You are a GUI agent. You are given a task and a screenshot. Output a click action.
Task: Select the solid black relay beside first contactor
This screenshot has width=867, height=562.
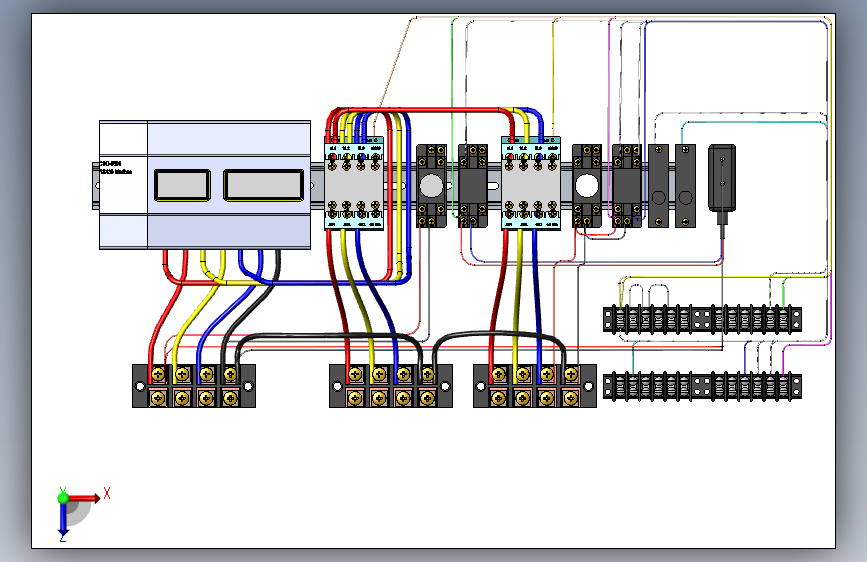click(473, 186)
